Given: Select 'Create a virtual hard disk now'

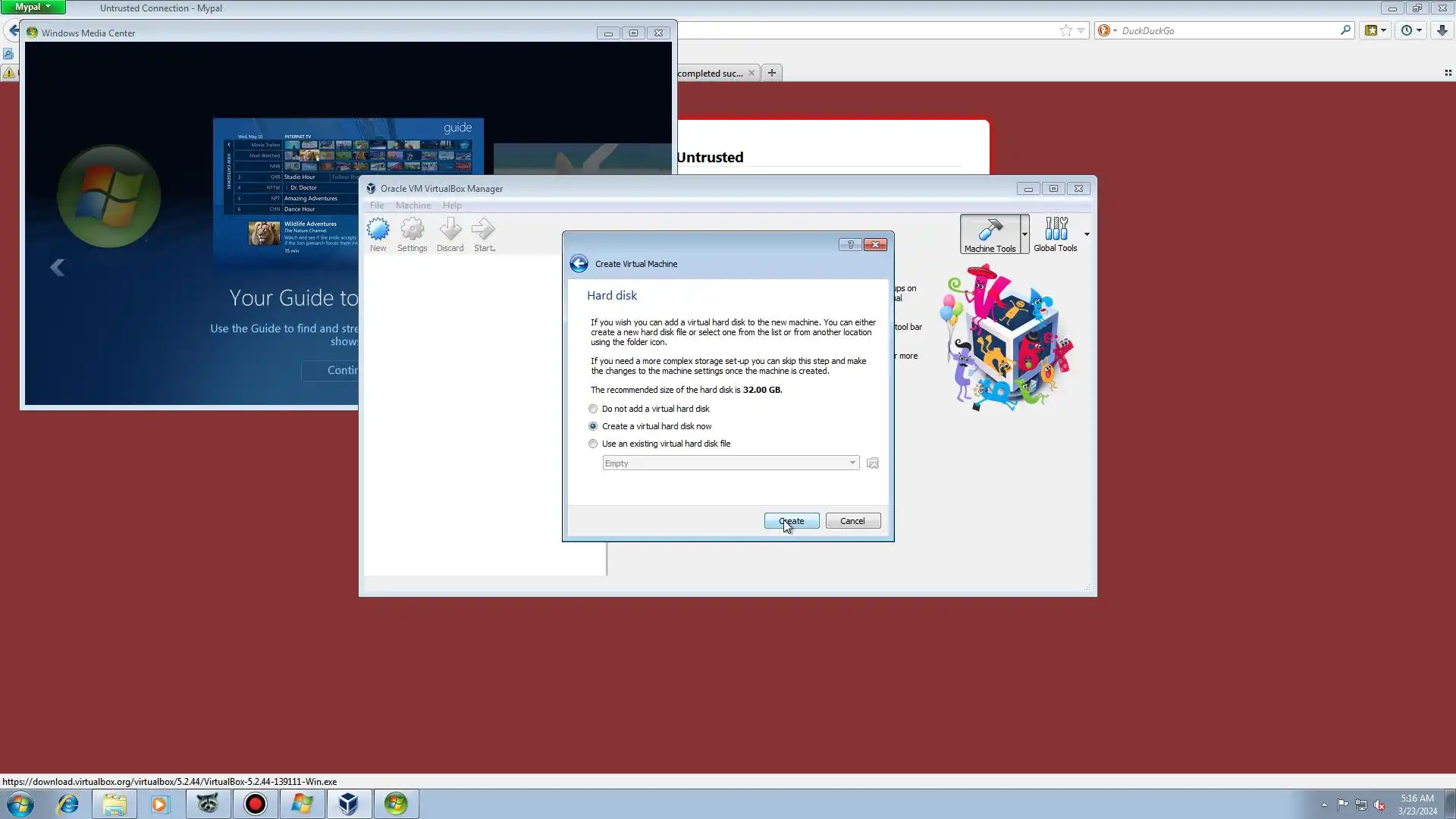Looking at the screenshot, I should [593, 426].
